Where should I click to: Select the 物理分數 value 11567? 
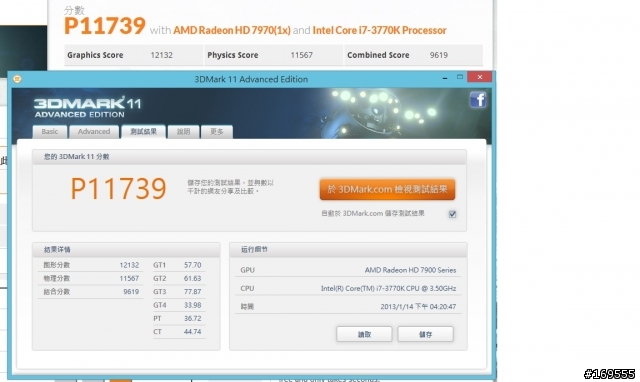(x=129, y=278)
